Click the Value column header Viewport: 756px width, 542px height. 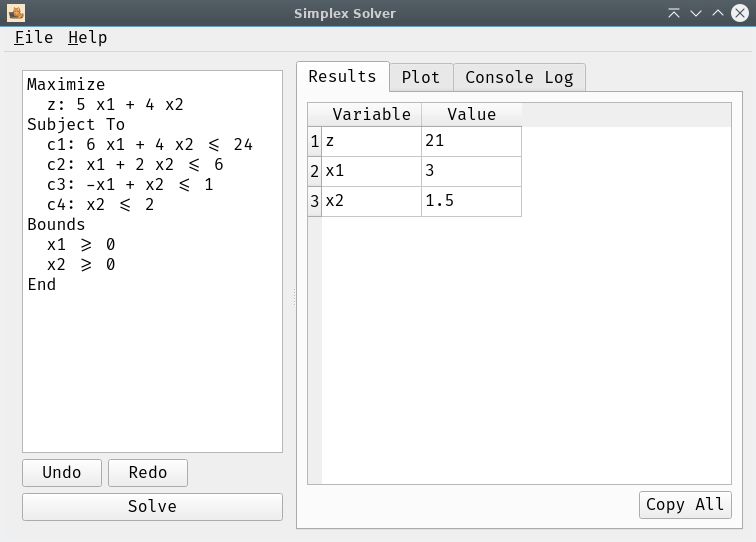471,114
